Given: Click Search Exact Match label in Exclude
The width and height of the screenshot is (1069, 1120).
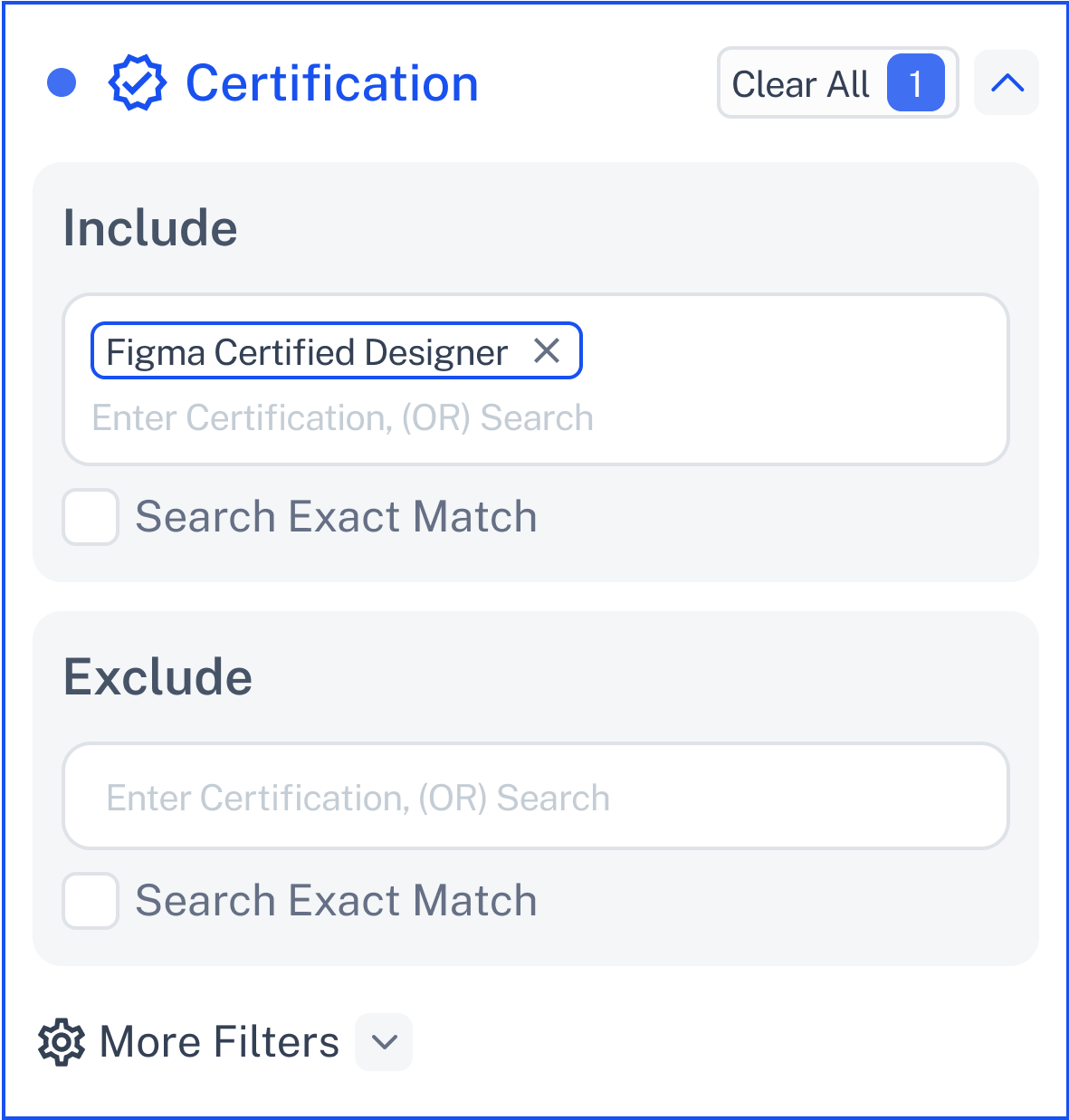Looking at the screenshot, I should coord(337,901).
